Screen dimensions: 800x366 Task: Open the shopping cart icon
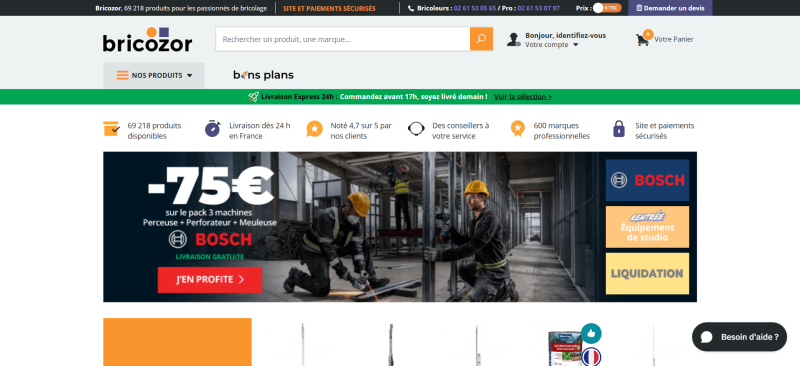[x=642, y=39]
